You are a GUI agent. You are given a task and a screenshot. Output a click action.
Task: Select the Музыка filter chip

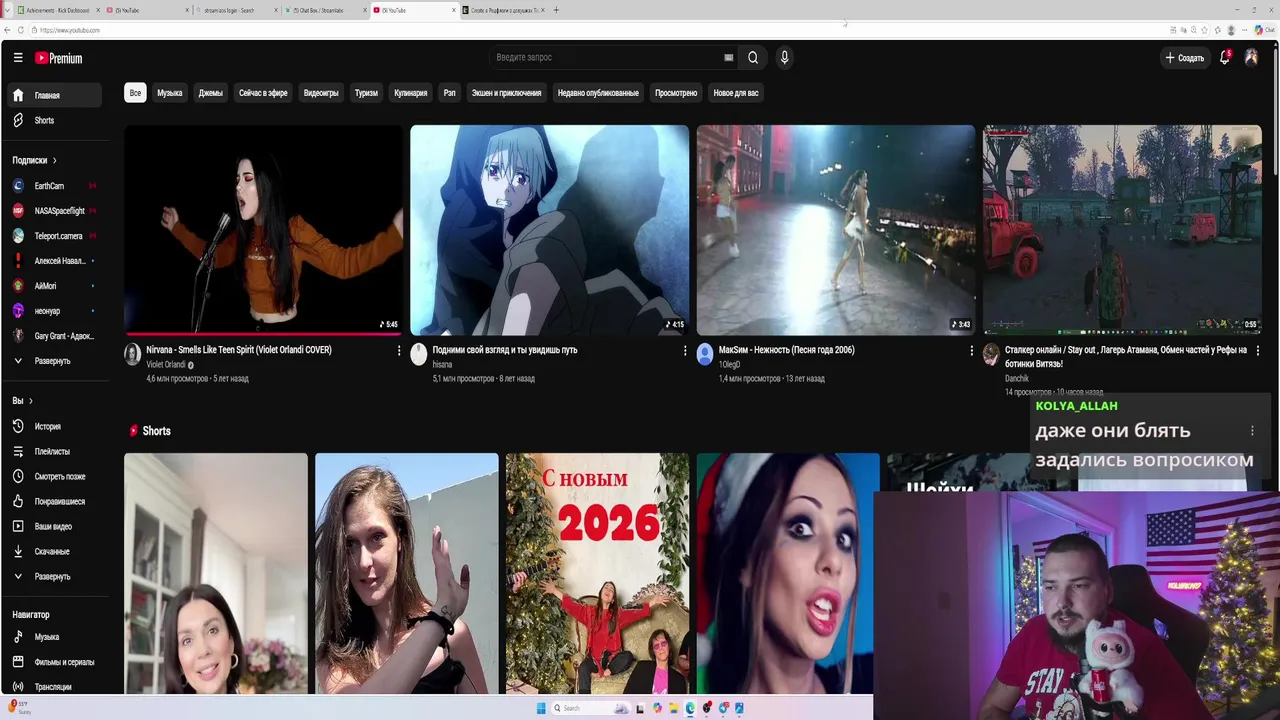(170, 93)
